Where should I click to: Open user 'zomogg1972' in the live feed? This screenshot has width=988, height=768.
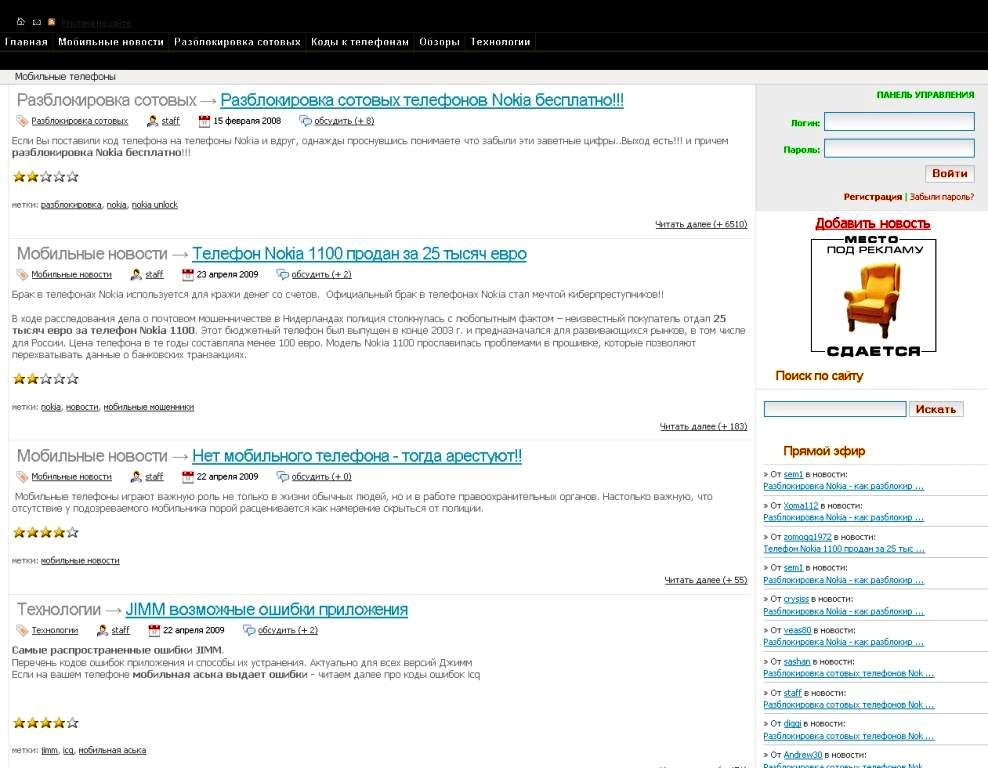click(807, 537)
